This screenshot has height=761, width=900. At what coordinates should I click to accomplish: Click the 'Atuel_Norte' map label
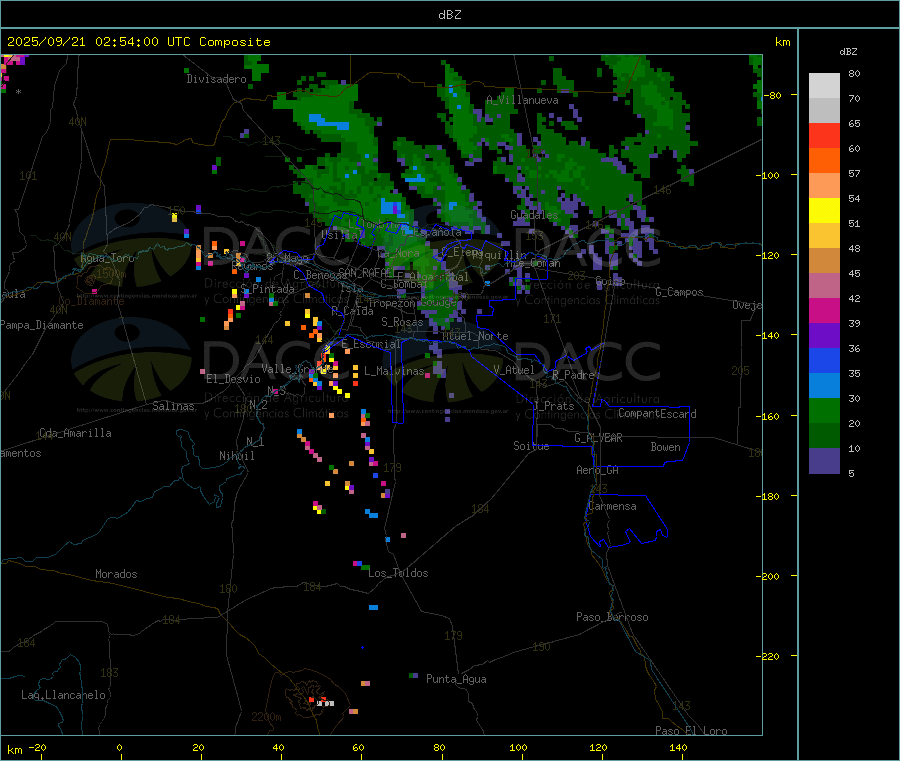coord(475,336)
